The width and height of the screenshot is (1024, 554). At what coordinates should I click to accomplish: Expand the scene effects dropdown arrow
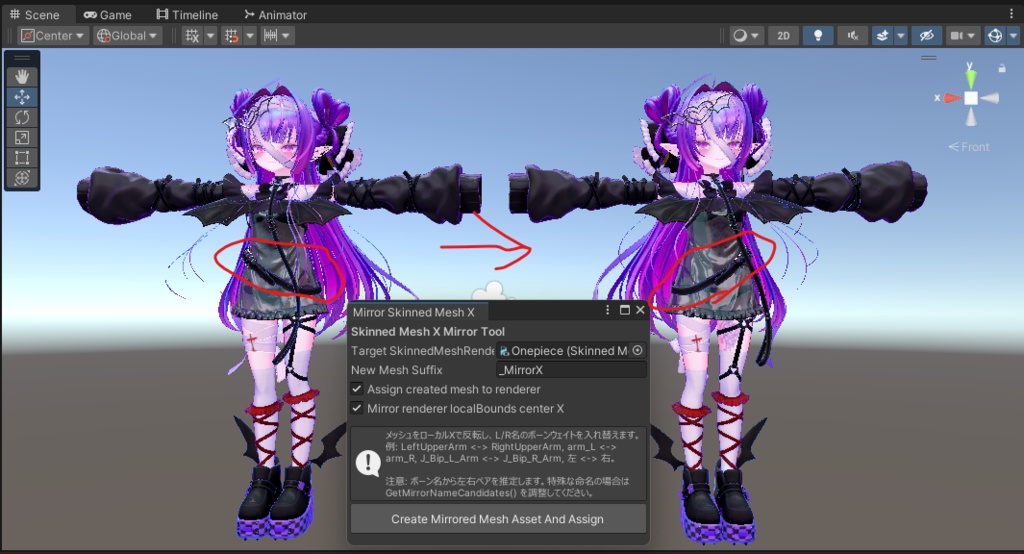point(901,36)
